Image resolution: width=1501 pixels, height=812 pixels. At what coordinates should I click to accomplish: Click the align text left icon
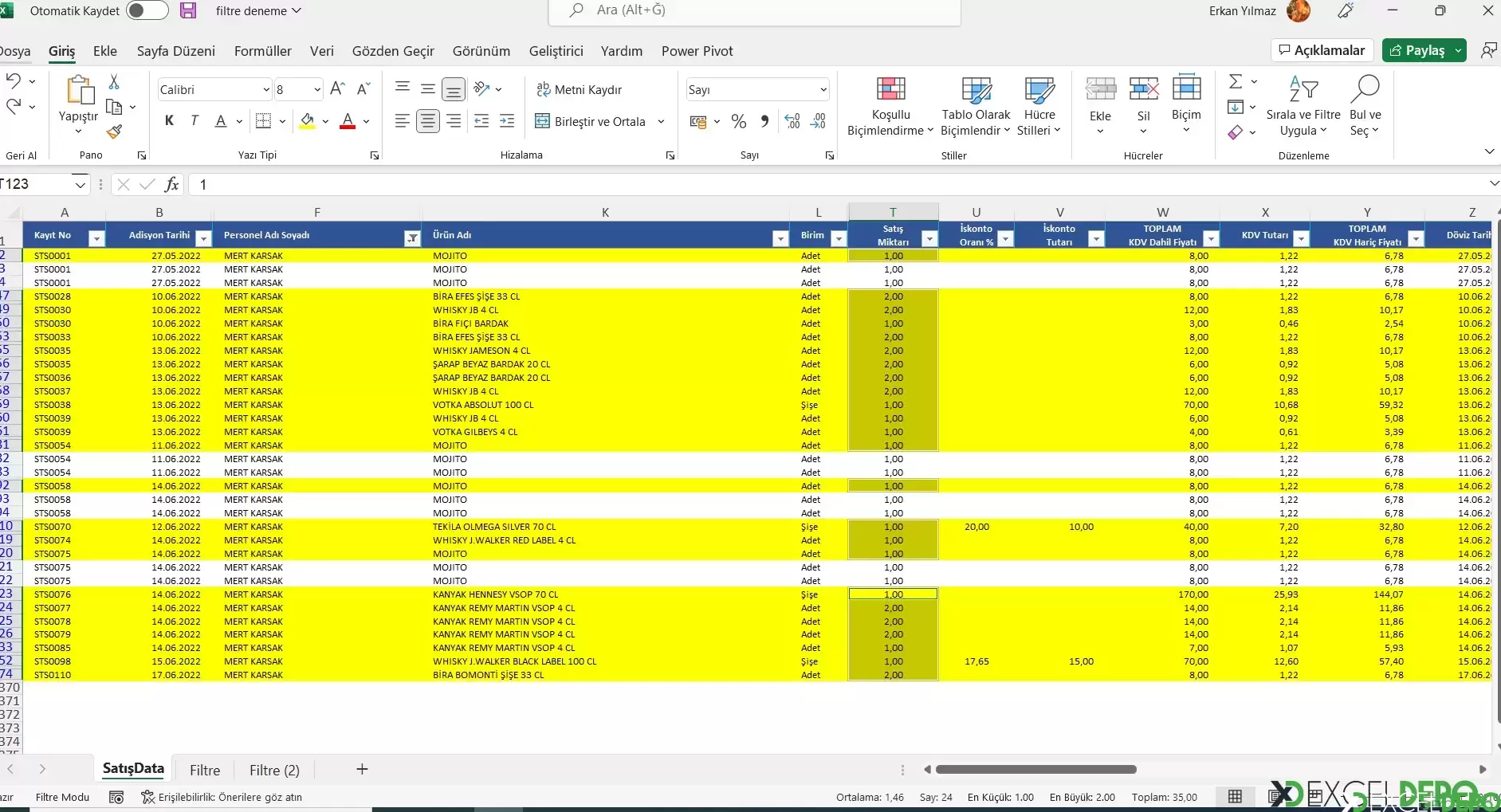[x=403, y=121]
